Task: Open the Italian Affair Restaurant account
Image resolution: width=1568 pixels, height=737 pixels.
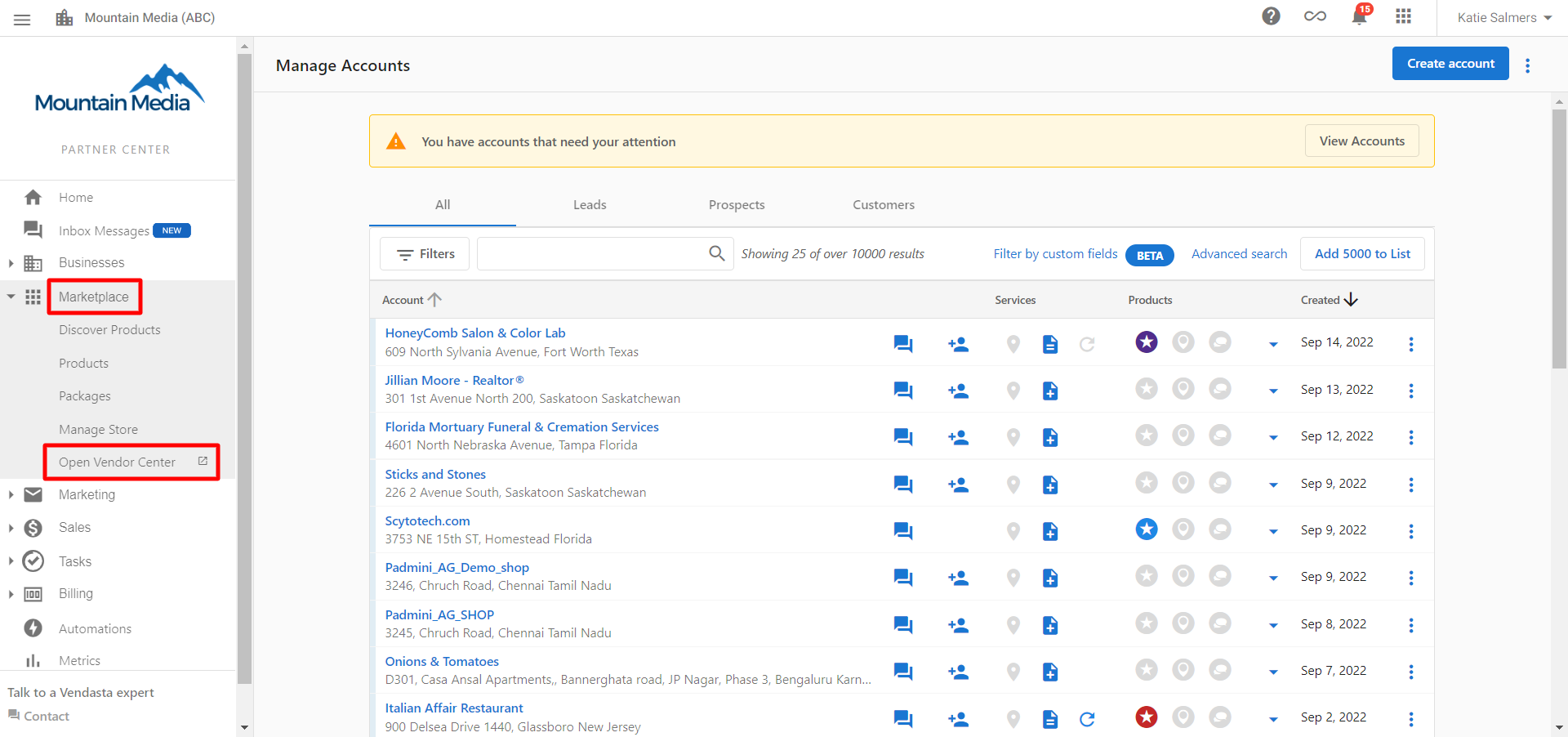Action: tap(454, 708)
